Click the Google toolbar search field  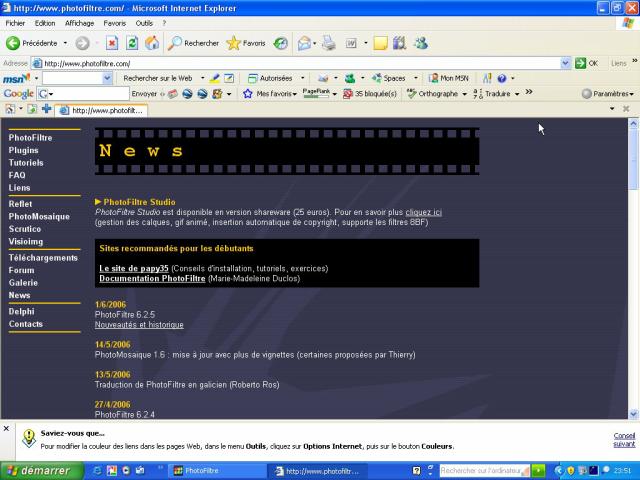tap(83, 94)
